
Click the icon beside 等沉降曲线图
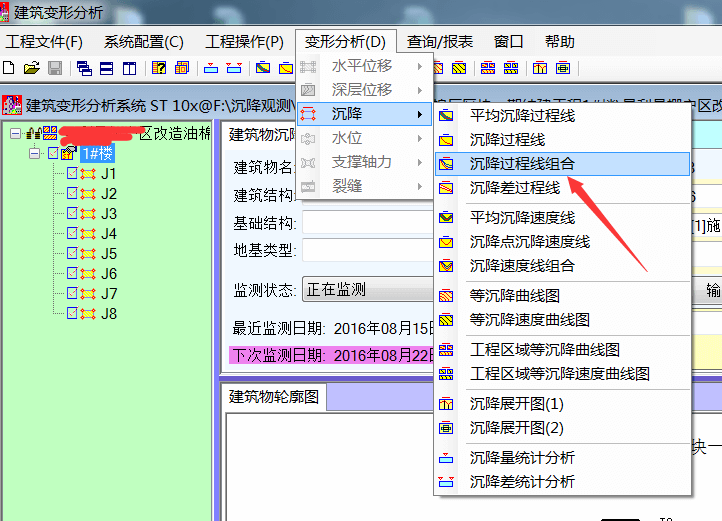coord(446,295)
